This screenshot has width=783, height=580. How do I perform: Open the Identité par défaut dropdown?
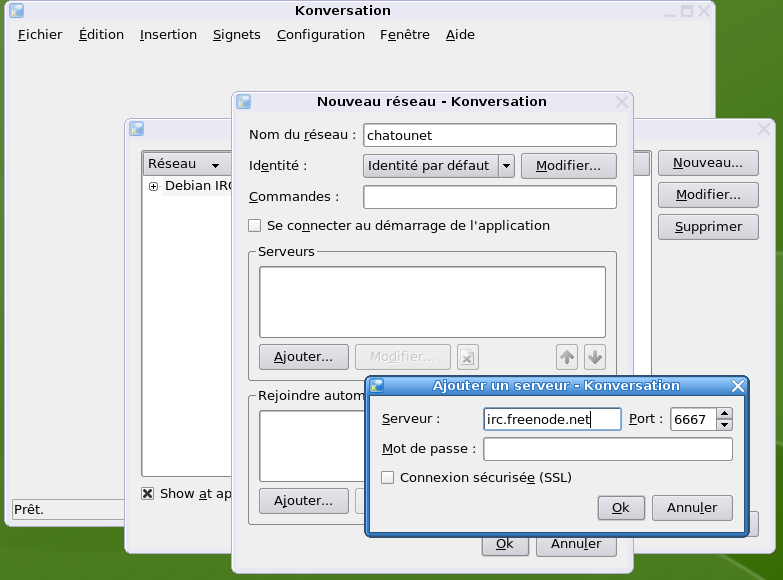point(505,166)
